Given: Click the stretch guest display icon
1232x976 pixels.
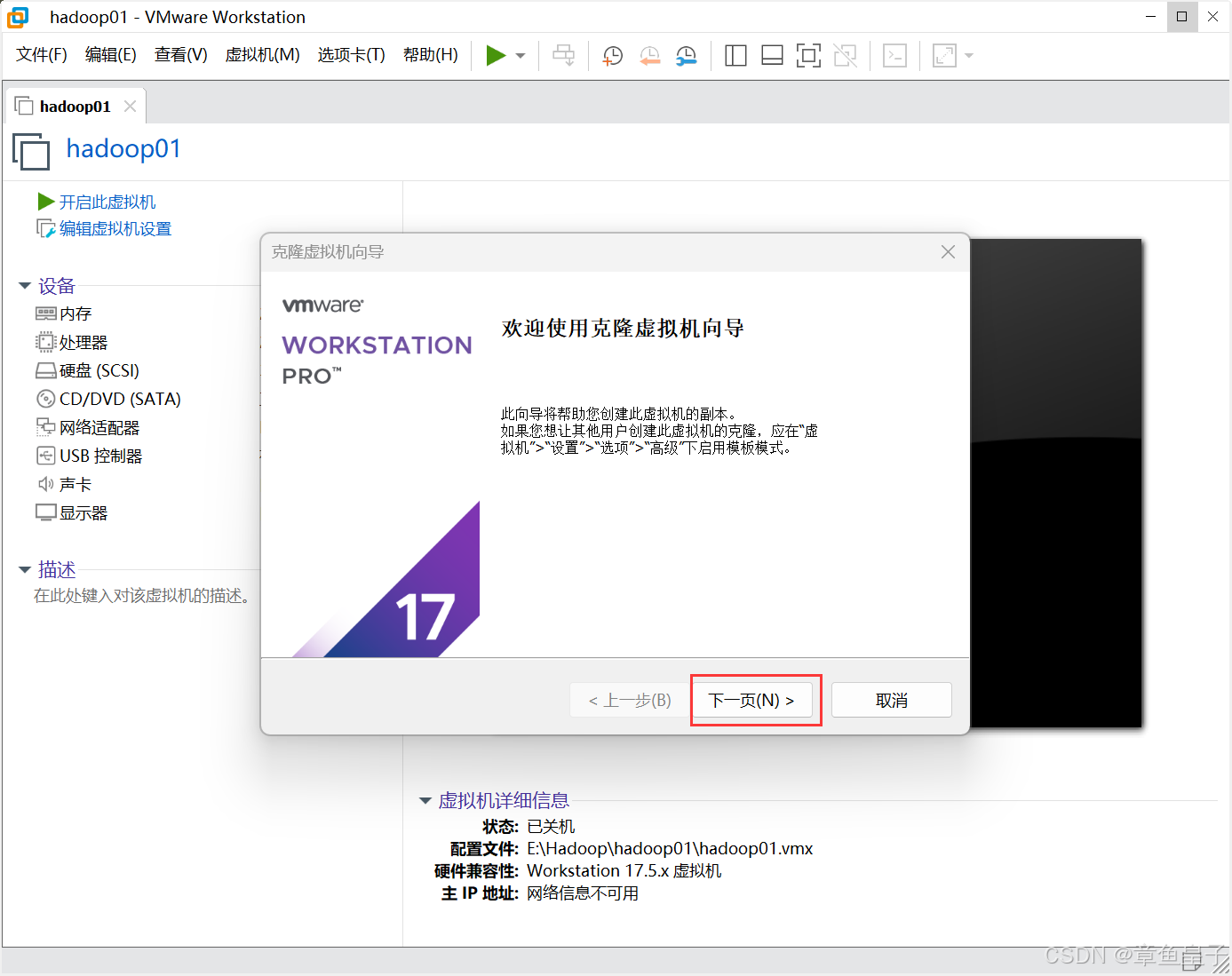Looking at the screenshot, I should 944,56.
